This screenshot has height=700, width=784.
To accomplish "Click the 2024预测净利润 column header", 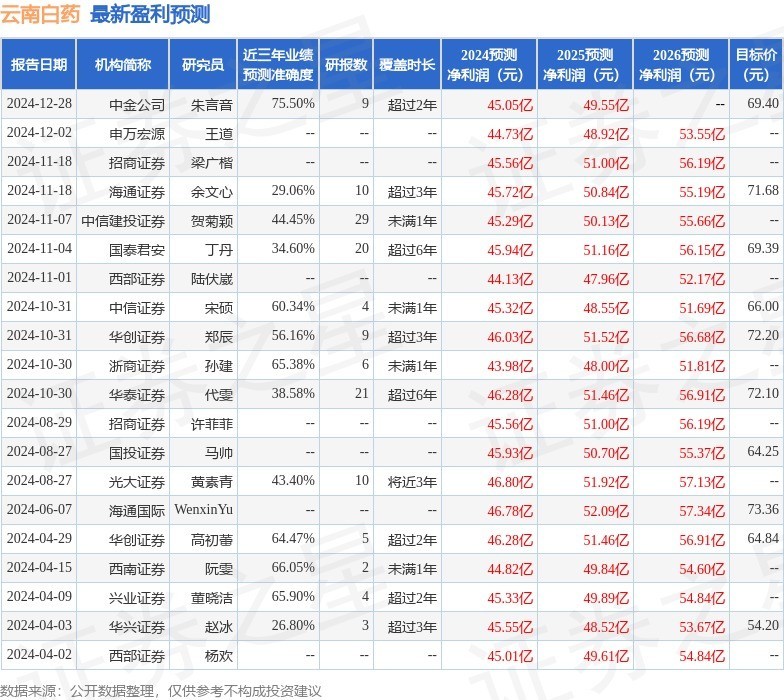I will (488, 65).
